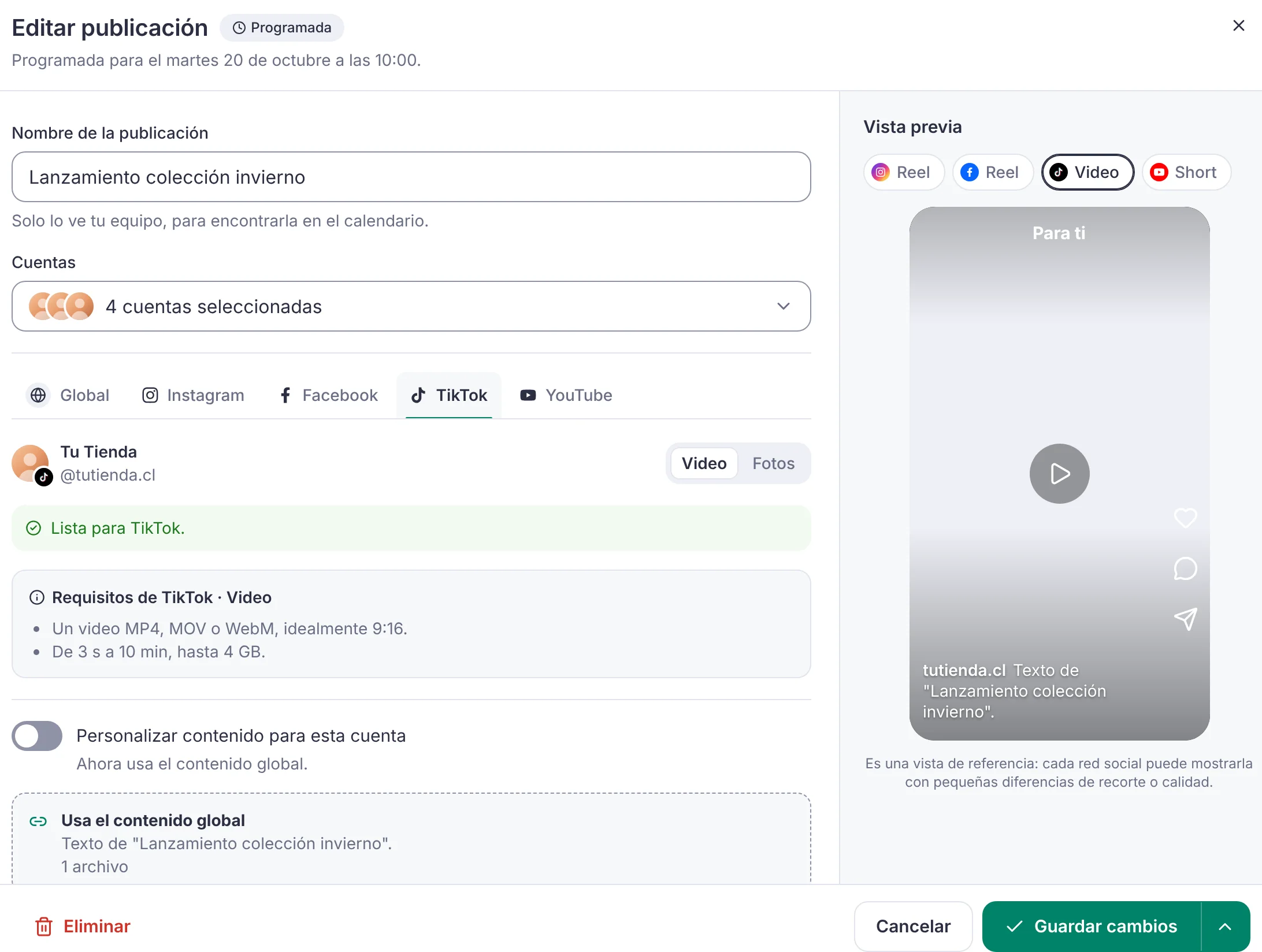The height and width of the screenshot is (952, 1262).
Task: Click the Instagram logo on Instagram tab
Action: tap(150, 395)
